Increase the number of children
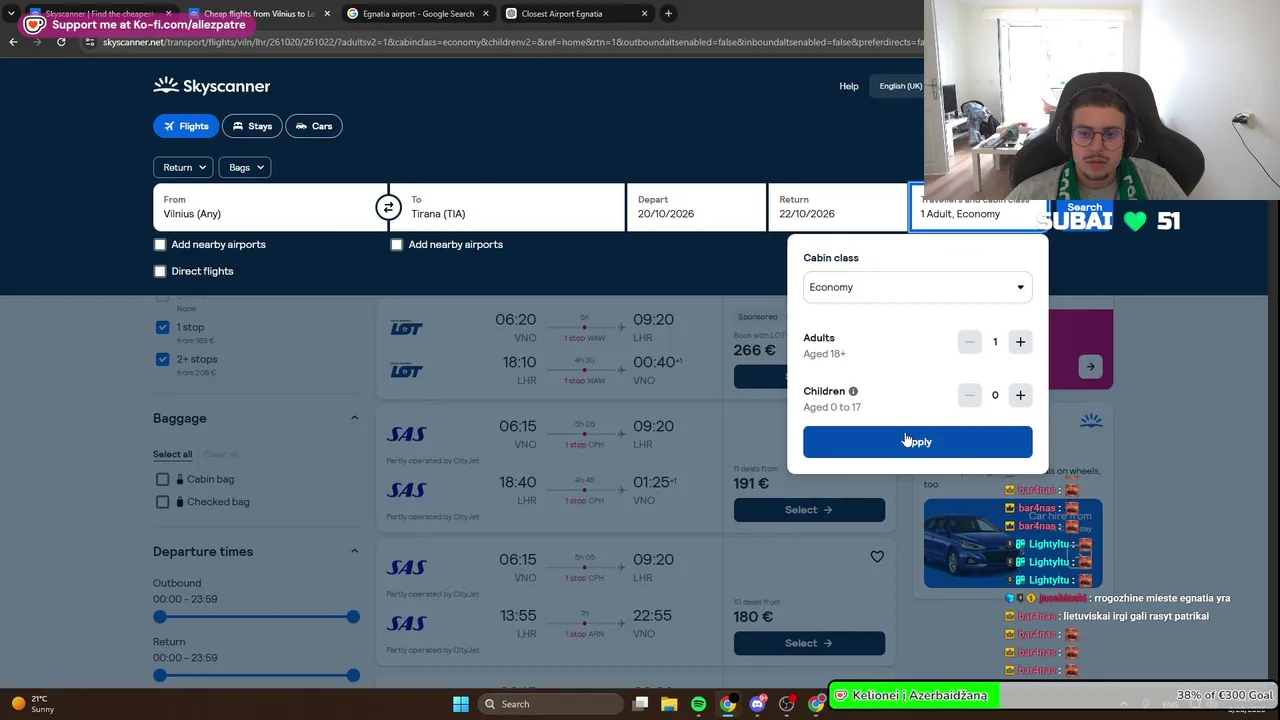This screenshot has width=1280, height=720. pyautogui.click(x=1020, y=395)
